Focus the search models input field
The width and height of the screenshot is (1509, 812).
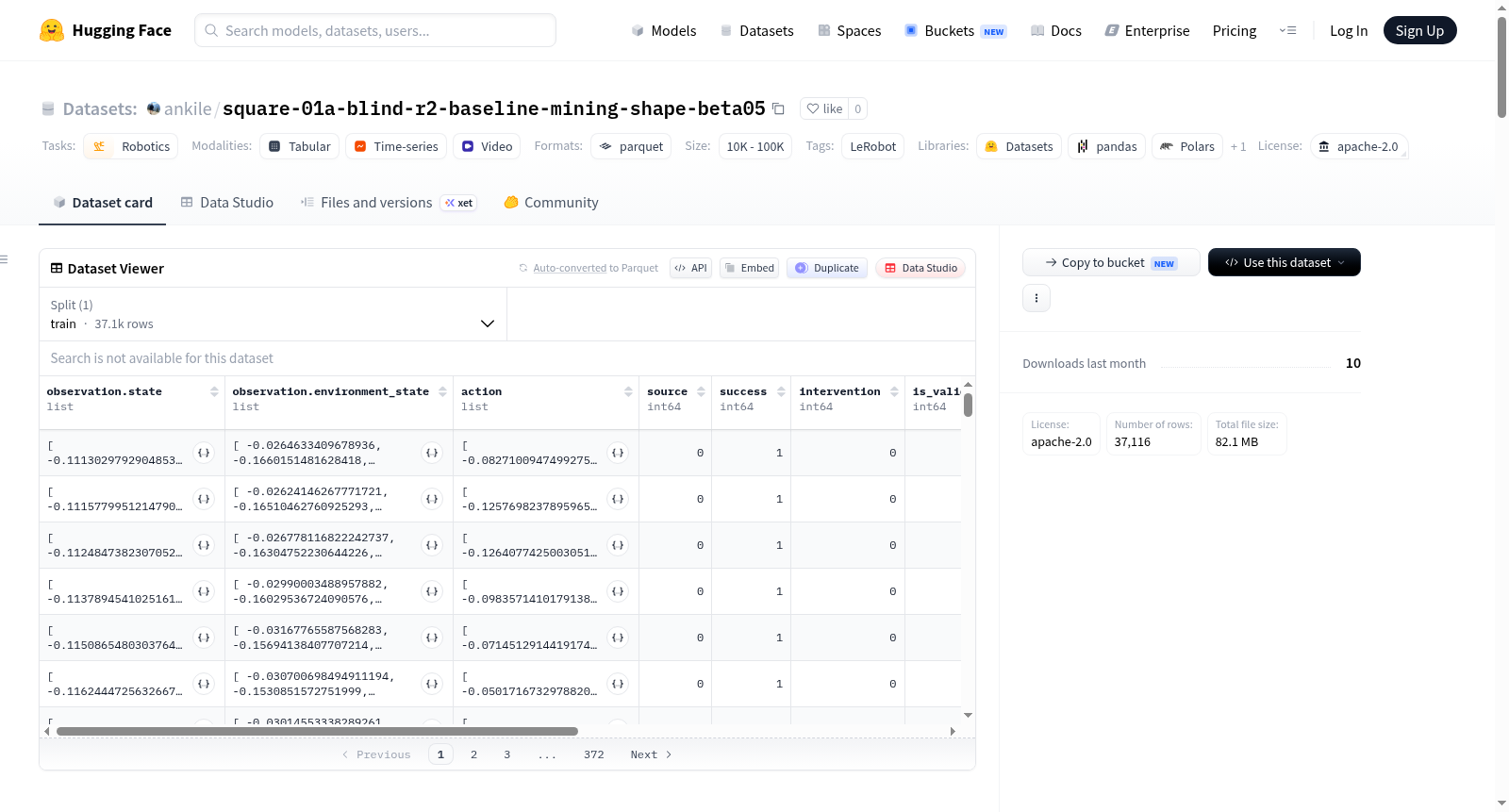click(x=375, y=30)
